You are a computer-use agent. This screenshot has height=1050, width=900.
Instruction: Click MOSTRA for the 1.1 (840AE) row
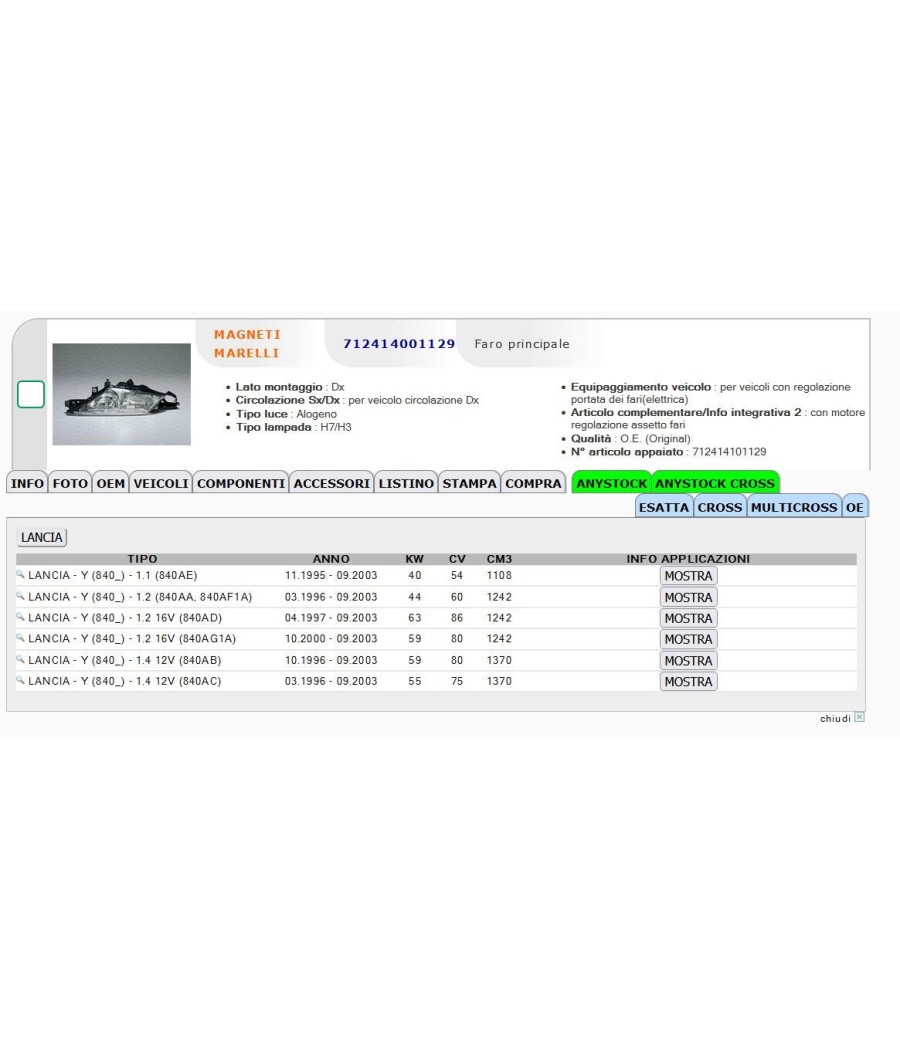tap(688, 576)
